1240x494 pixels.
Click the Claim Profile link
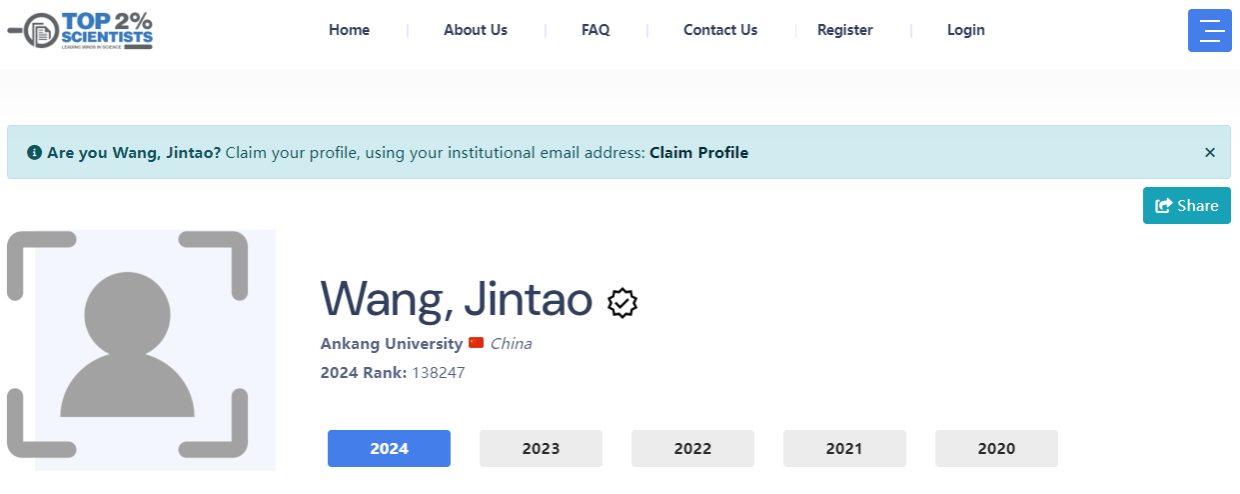point(699,153)
